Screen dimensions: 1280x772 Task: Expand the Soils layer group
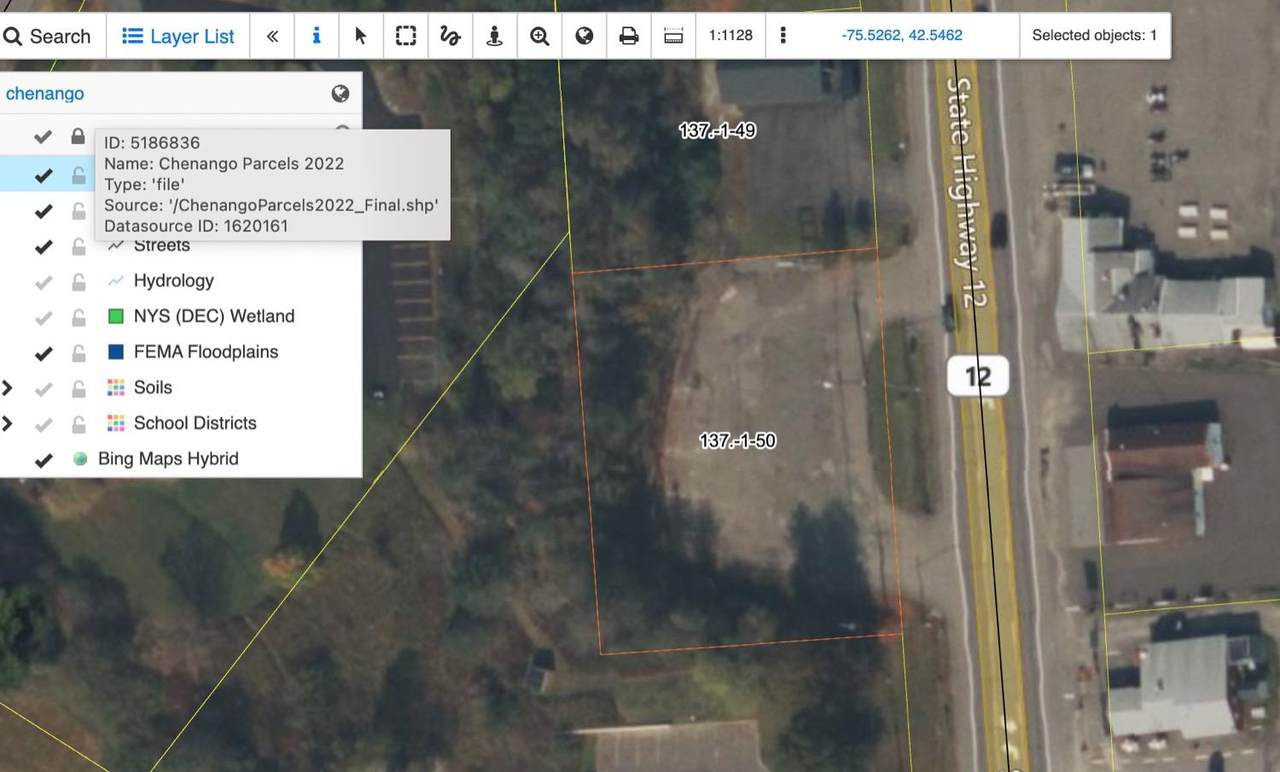8,388
